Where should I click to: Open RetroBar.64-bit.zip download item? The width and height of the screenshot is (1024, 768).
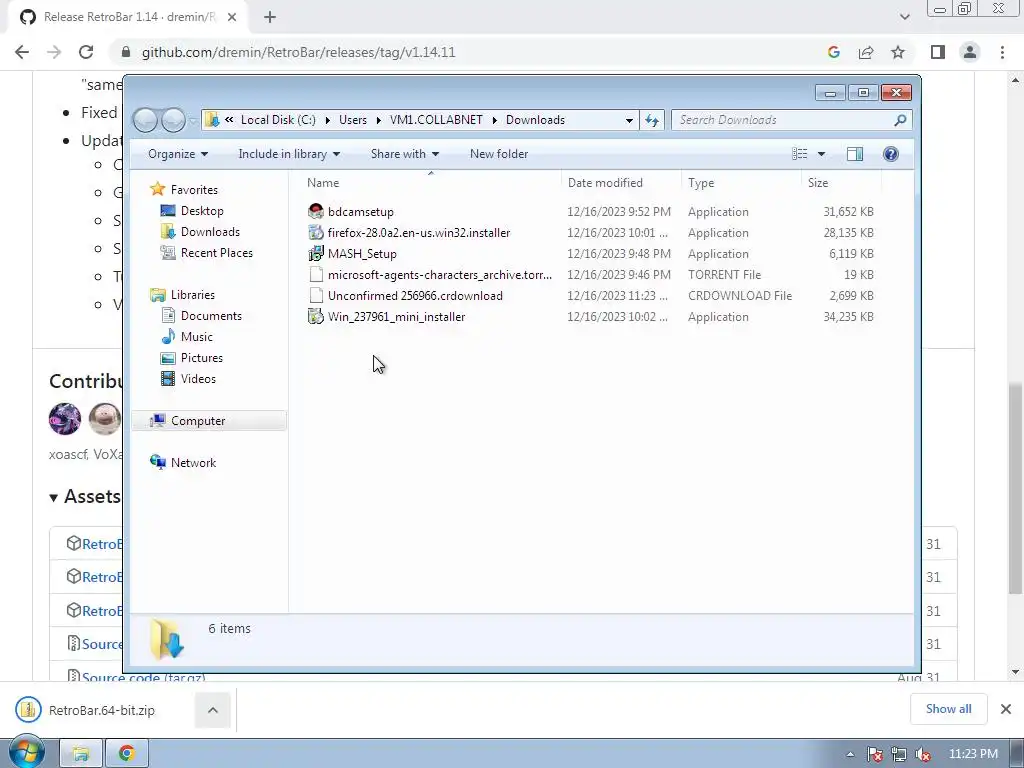click(x=102, y=710)
